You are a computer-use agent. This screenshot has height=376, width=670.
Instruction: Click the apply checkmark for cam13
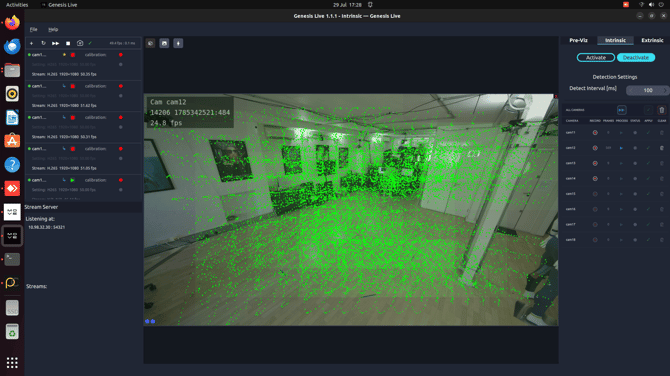pos(648,163)
